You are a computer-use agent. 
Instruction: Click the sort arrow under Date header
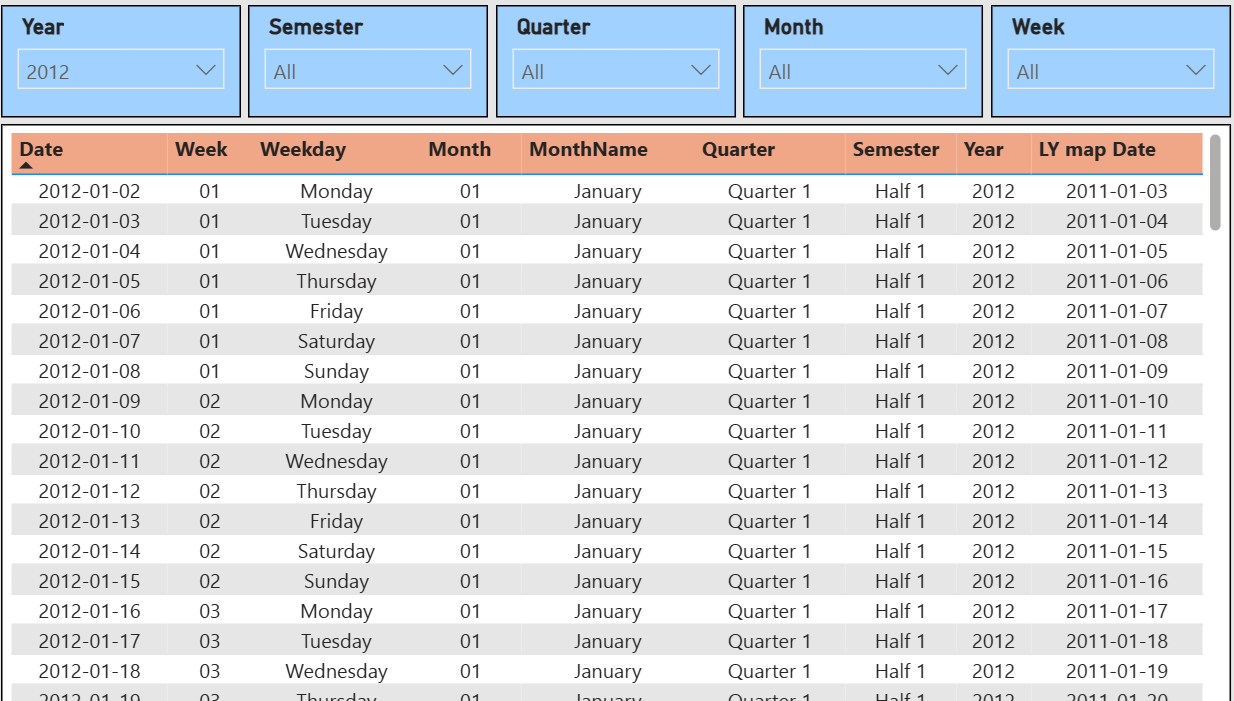26,166
